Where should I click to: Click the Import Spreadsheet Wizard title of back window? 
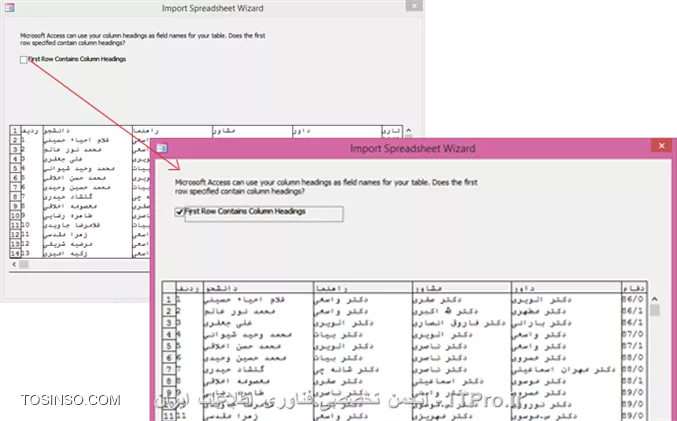pyautogui.click(x=212, y=8)
